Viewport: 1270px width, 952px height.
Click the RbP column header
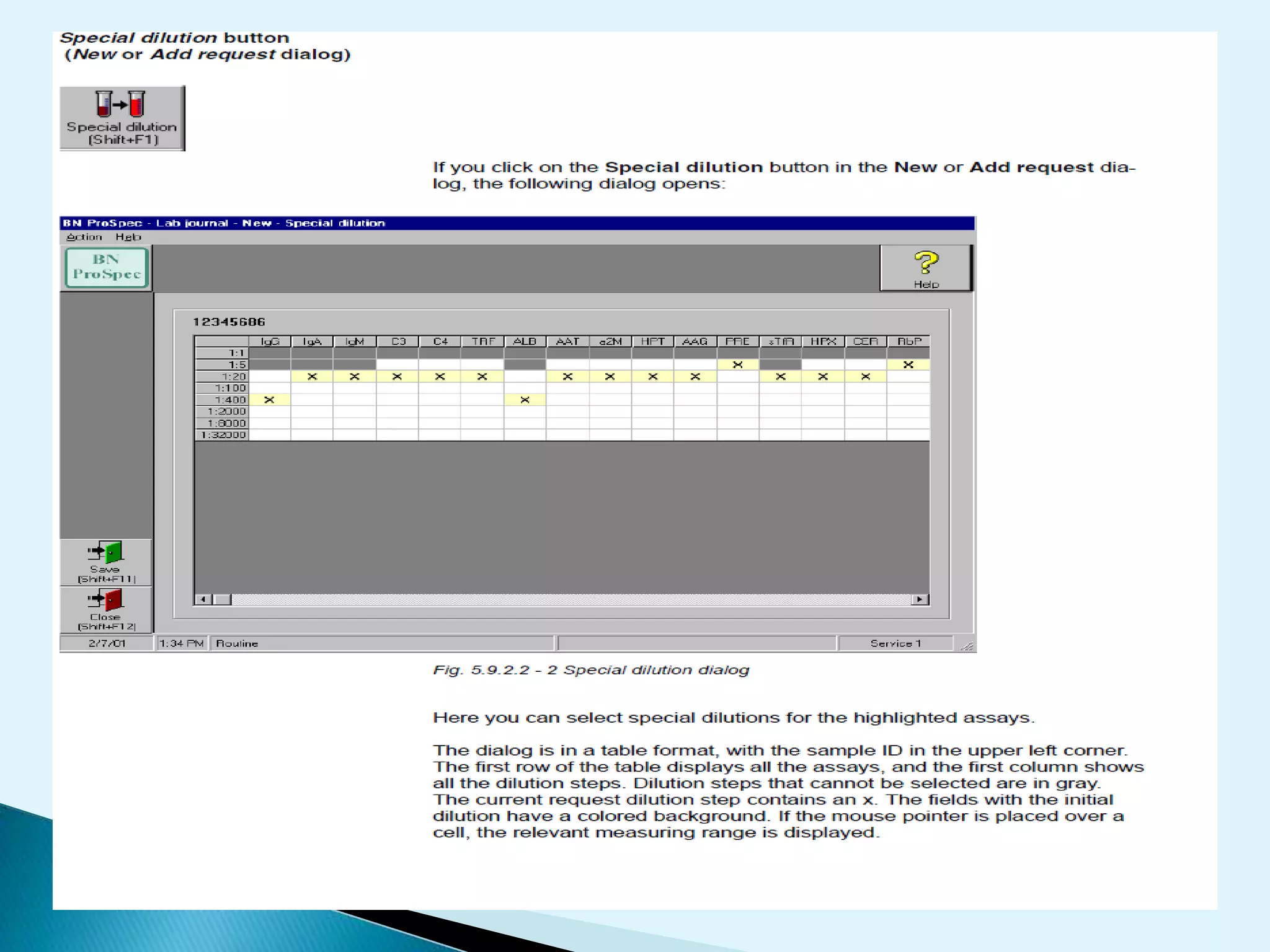[x=908, y=342]
